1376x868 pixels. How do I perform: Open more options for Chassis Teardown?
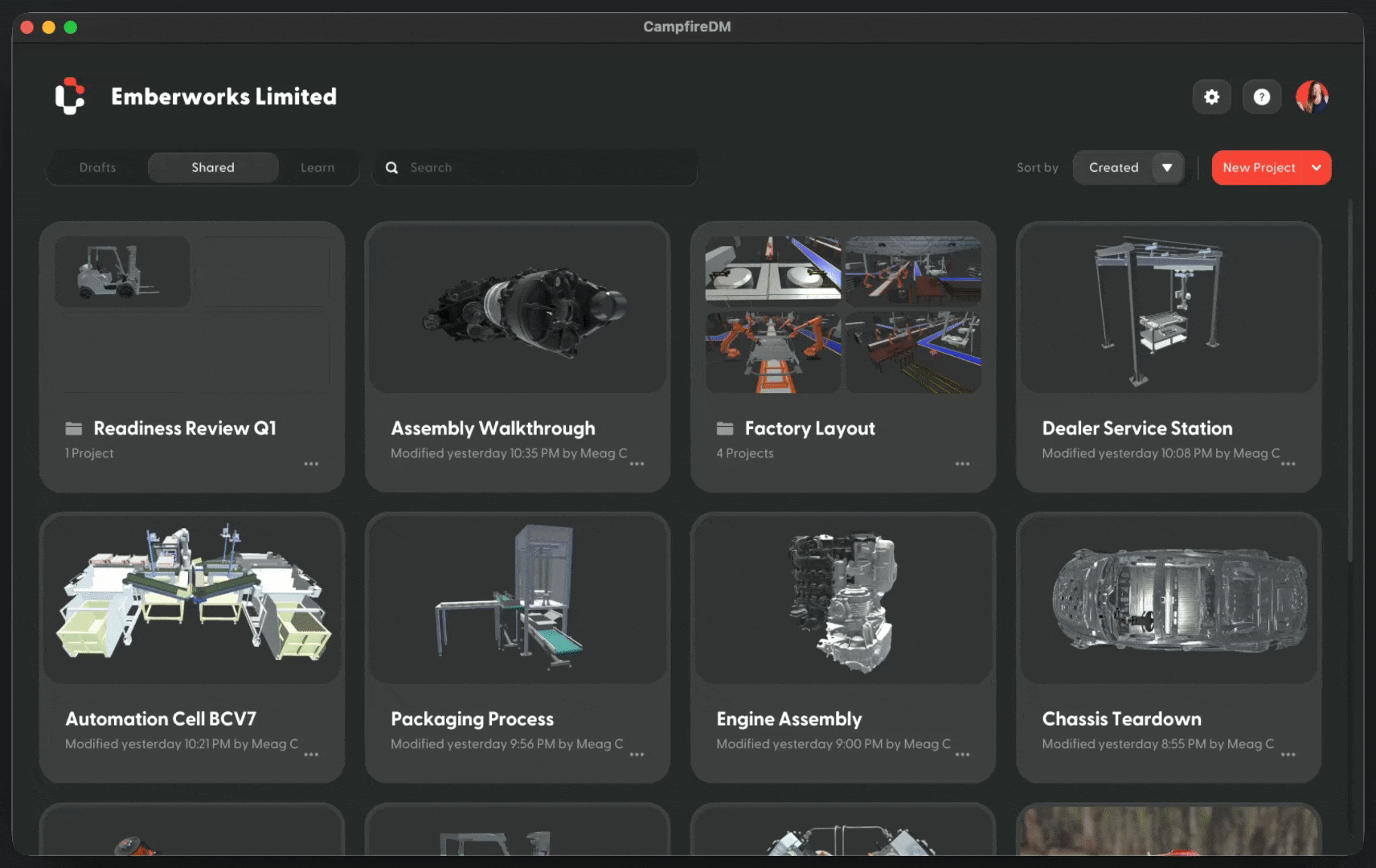tap(1288, 755)
